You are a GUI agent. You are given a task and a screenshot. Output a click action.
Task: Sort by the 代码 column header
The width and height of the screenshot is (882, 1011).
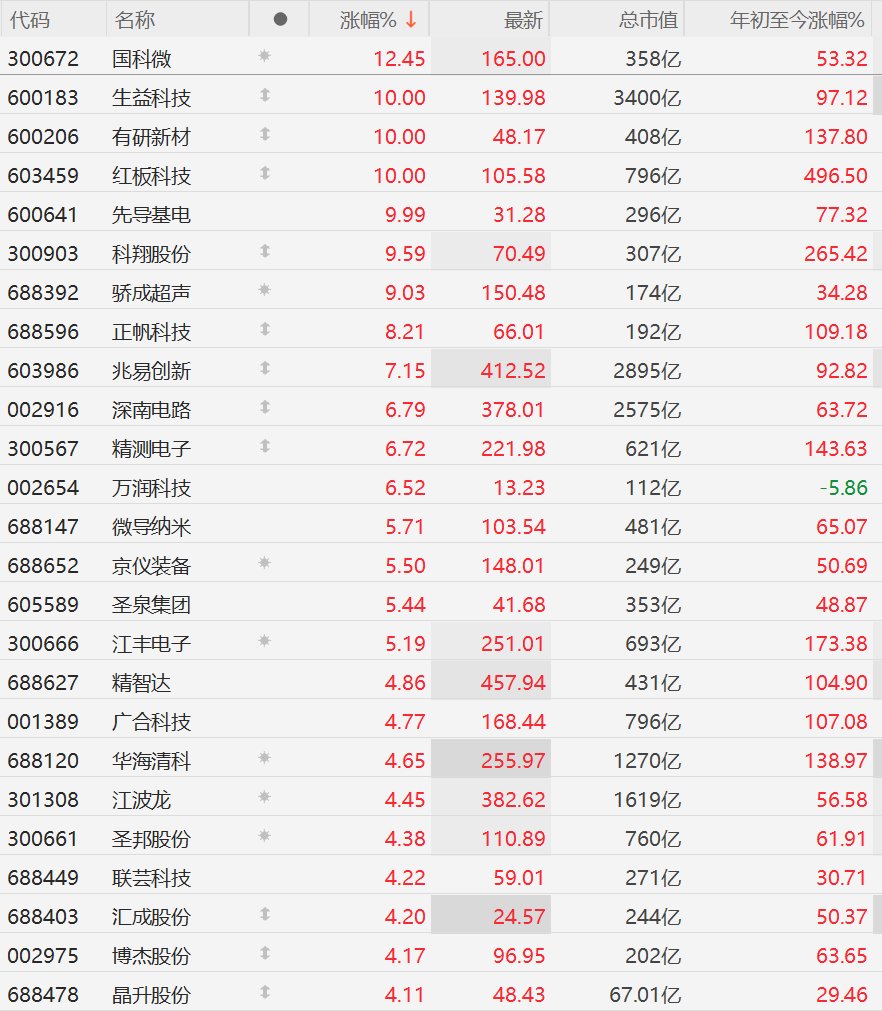[30, 20]
